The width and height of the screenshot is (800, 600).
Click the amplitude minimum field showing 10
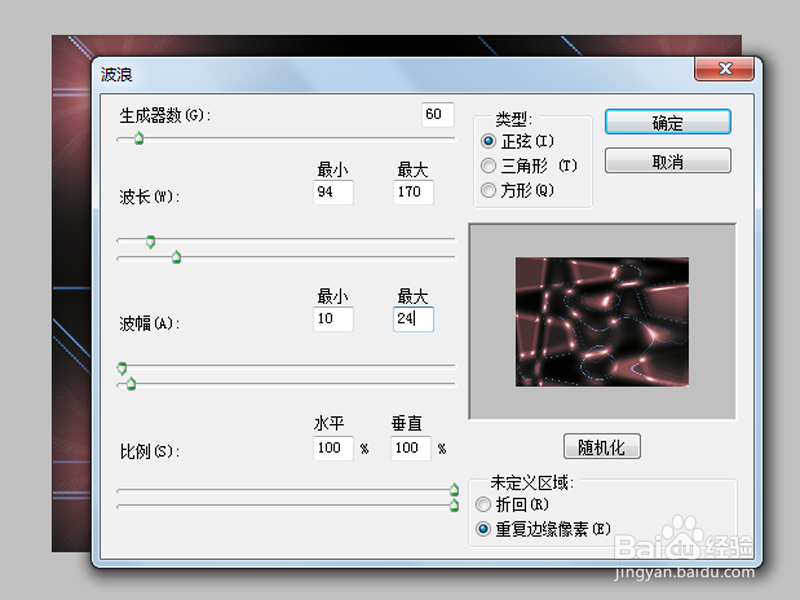[333, 319]
